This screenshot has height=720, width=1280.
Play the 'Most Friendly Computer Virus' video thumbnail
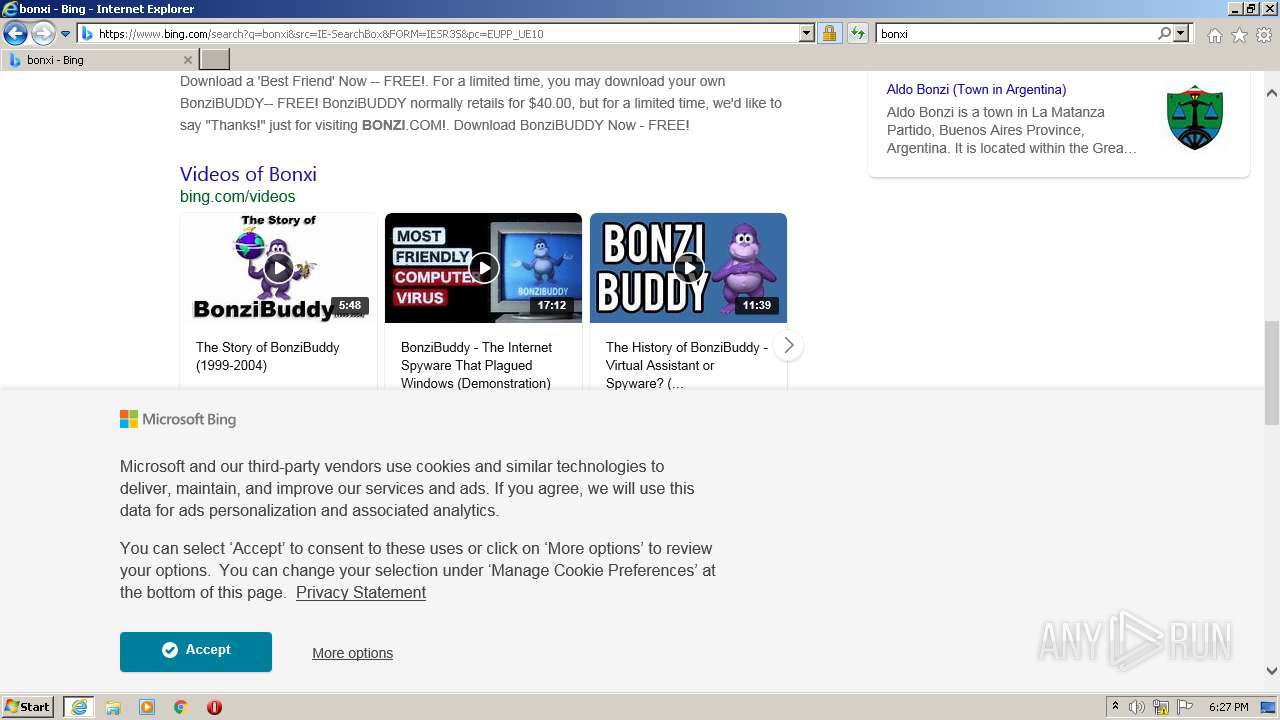[483, 268]
